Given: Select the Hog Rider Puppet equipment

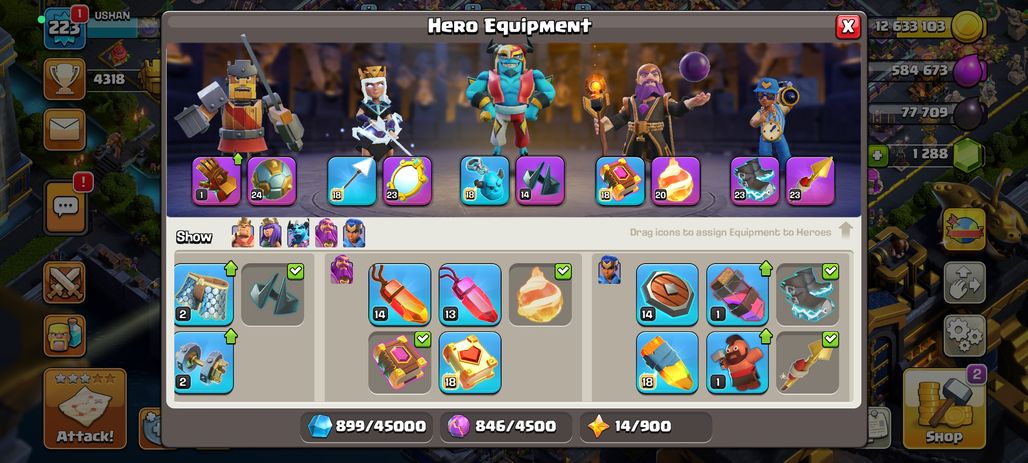Looking at the screenshot, I should (738, 362).
